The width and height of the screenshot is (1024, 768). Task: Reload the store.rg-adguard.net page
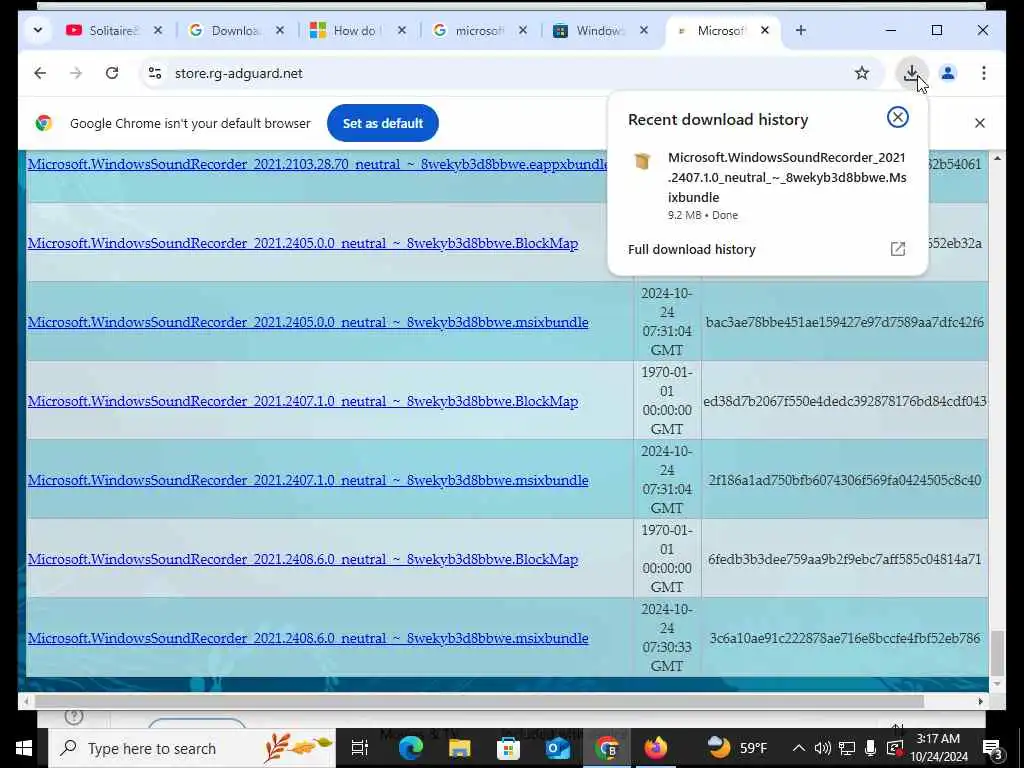click(x=112, y=73)
